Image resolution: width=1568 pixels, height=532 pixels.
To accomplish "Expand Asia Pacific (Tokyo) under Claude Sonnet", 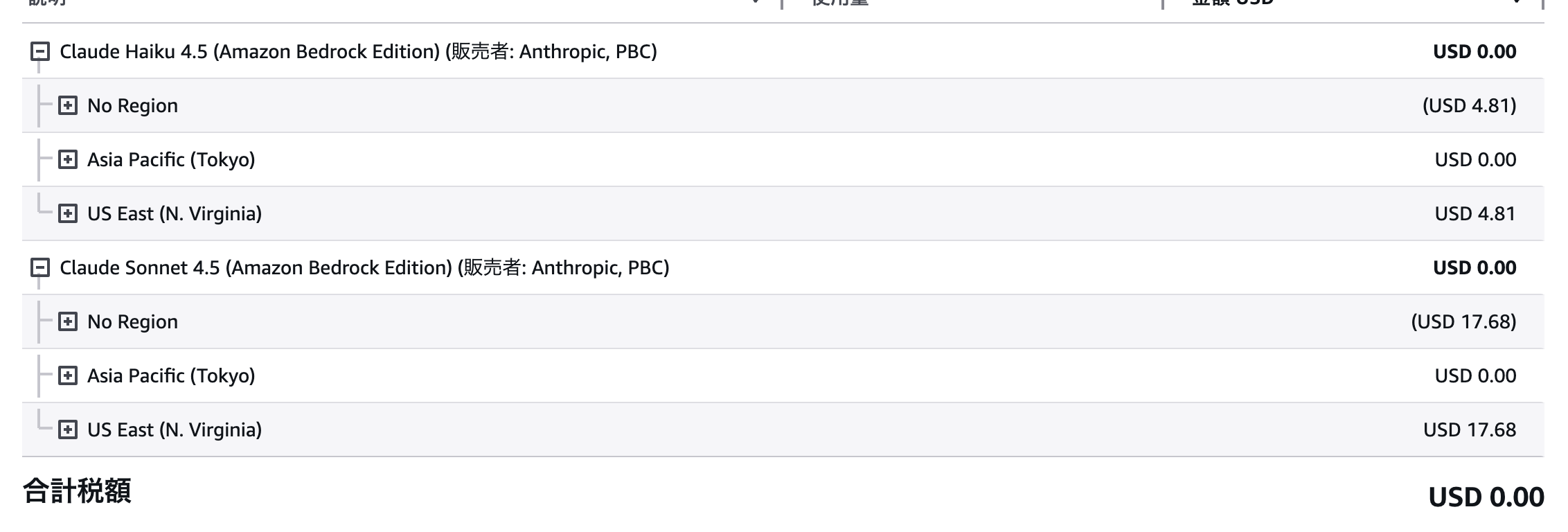I will click(68, 376).
